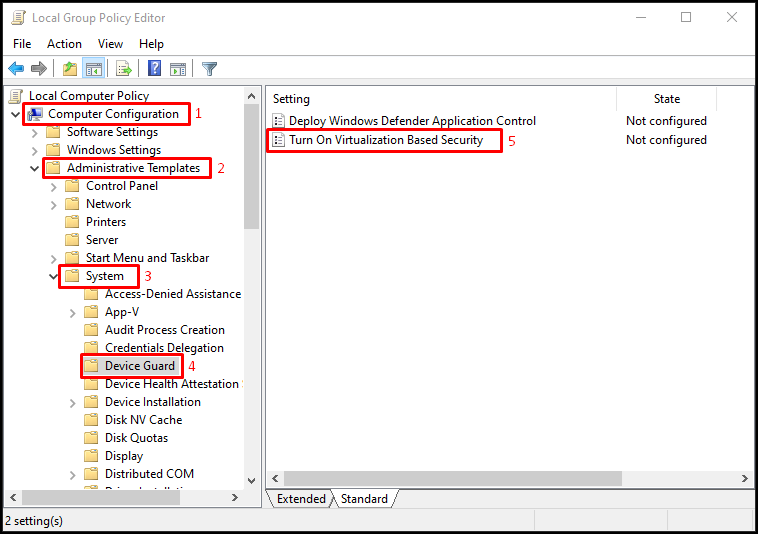Click the Server folder icon

[x=72, y=240]
